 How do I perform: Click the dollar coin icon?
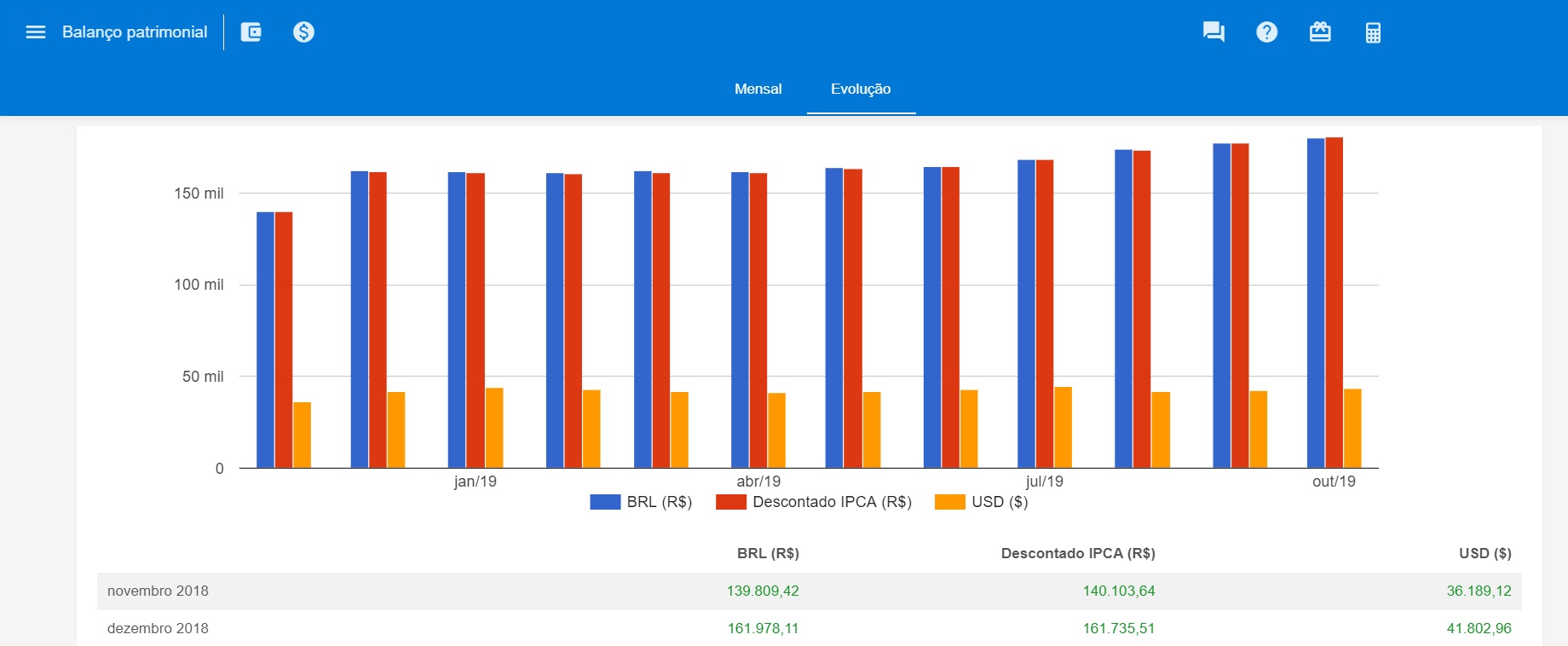coord(303,32)
